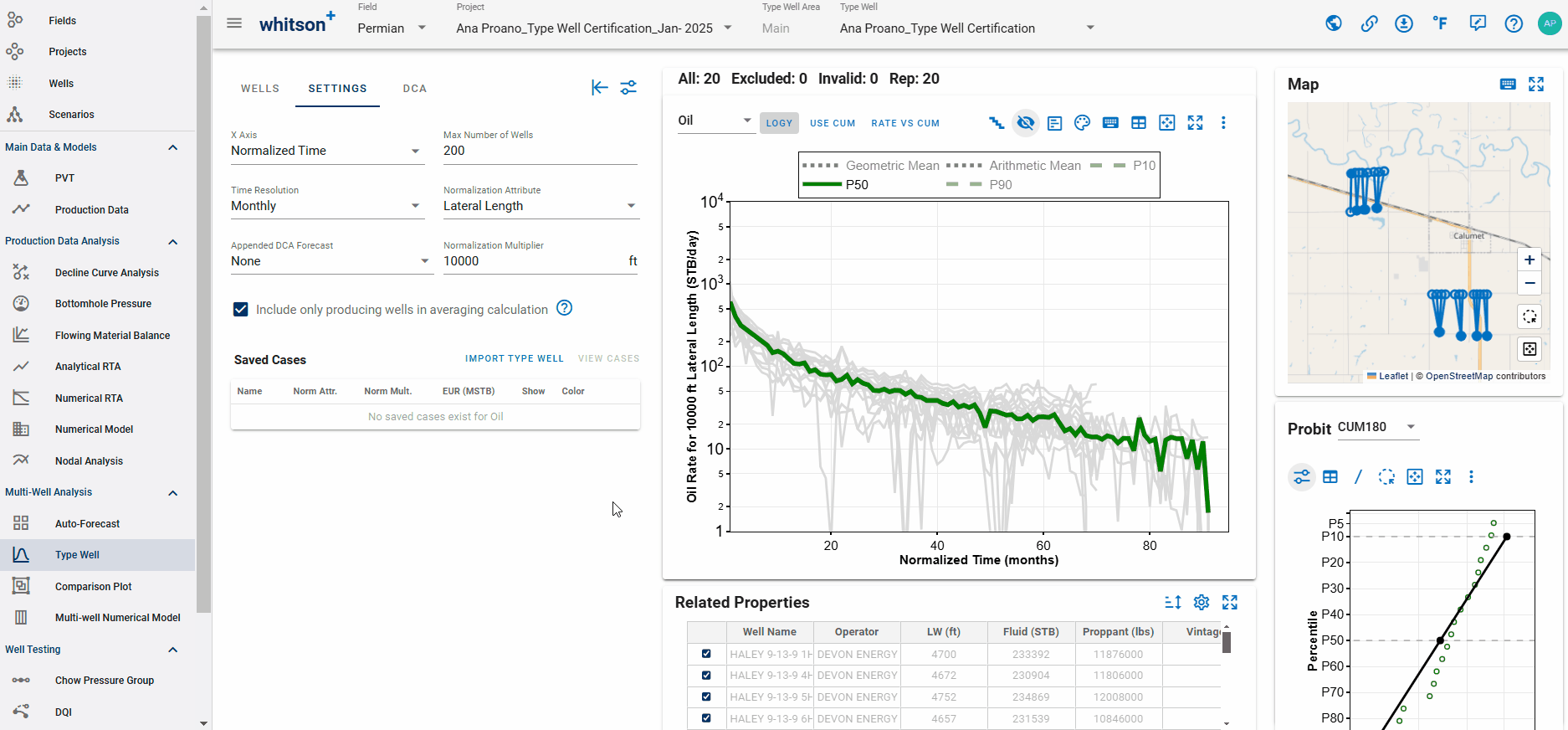Activate lasso selection on the map
Viewport: 1568px width, 730px height.
pyautogui.click(x=1530, y=316)
